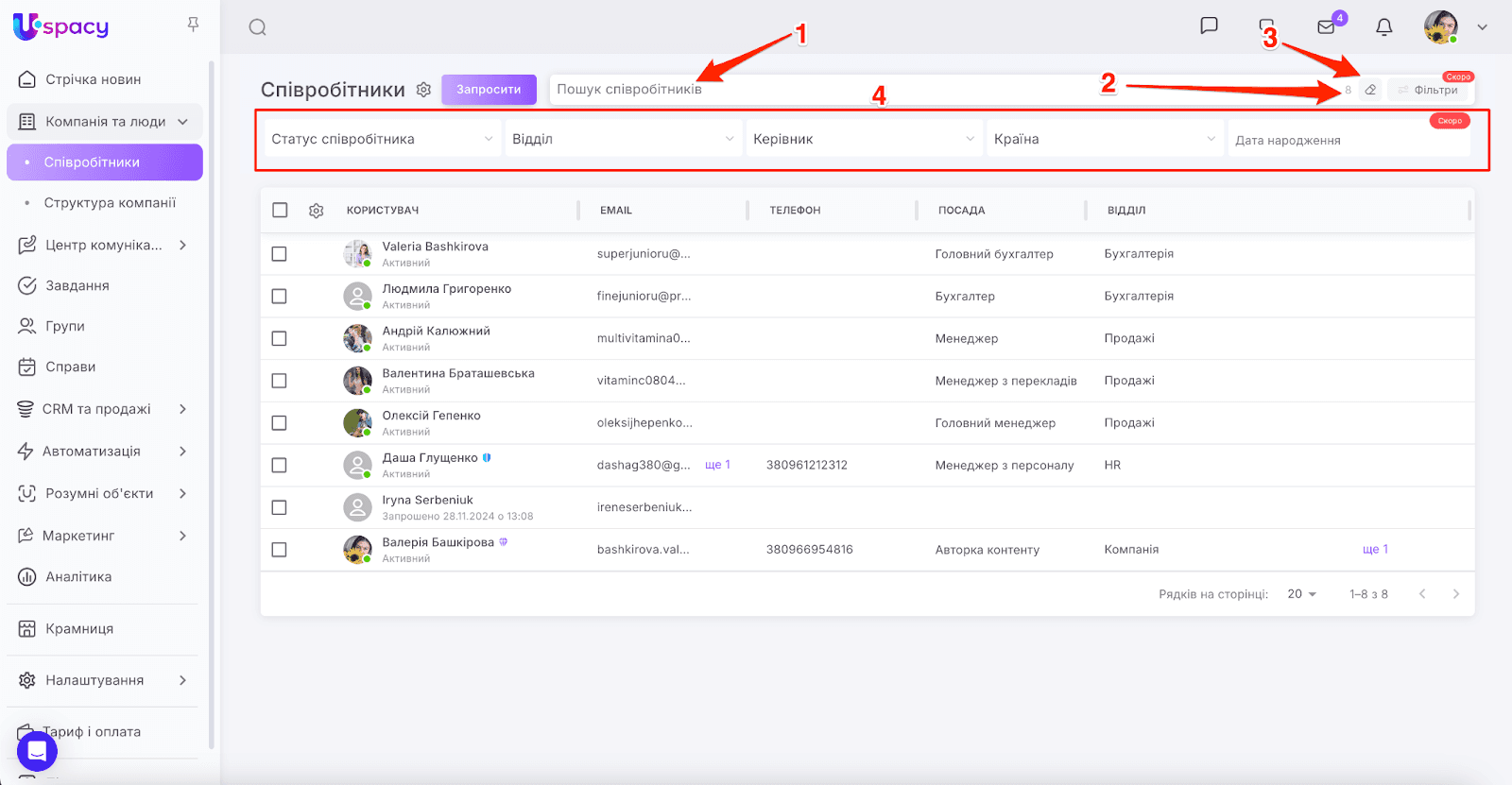The width and height of the screenshot is (1512, 785).
Task: Go to Завдання in the sidebar
Action: (x=77, y=285)
